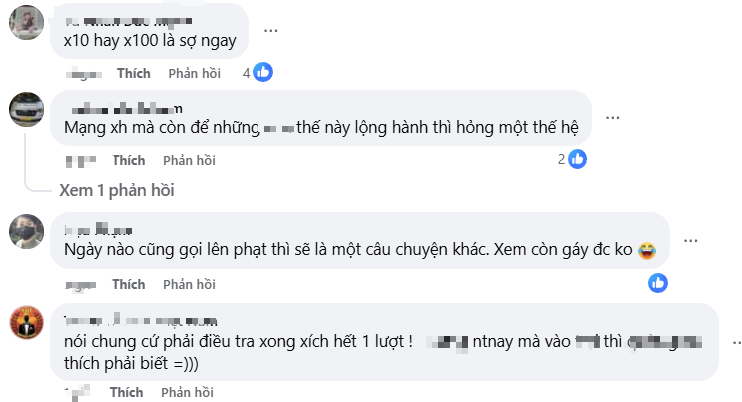Open masked-face avatar of third commenter
This screenshot has height=402, width=742.
tap(25, 231)
